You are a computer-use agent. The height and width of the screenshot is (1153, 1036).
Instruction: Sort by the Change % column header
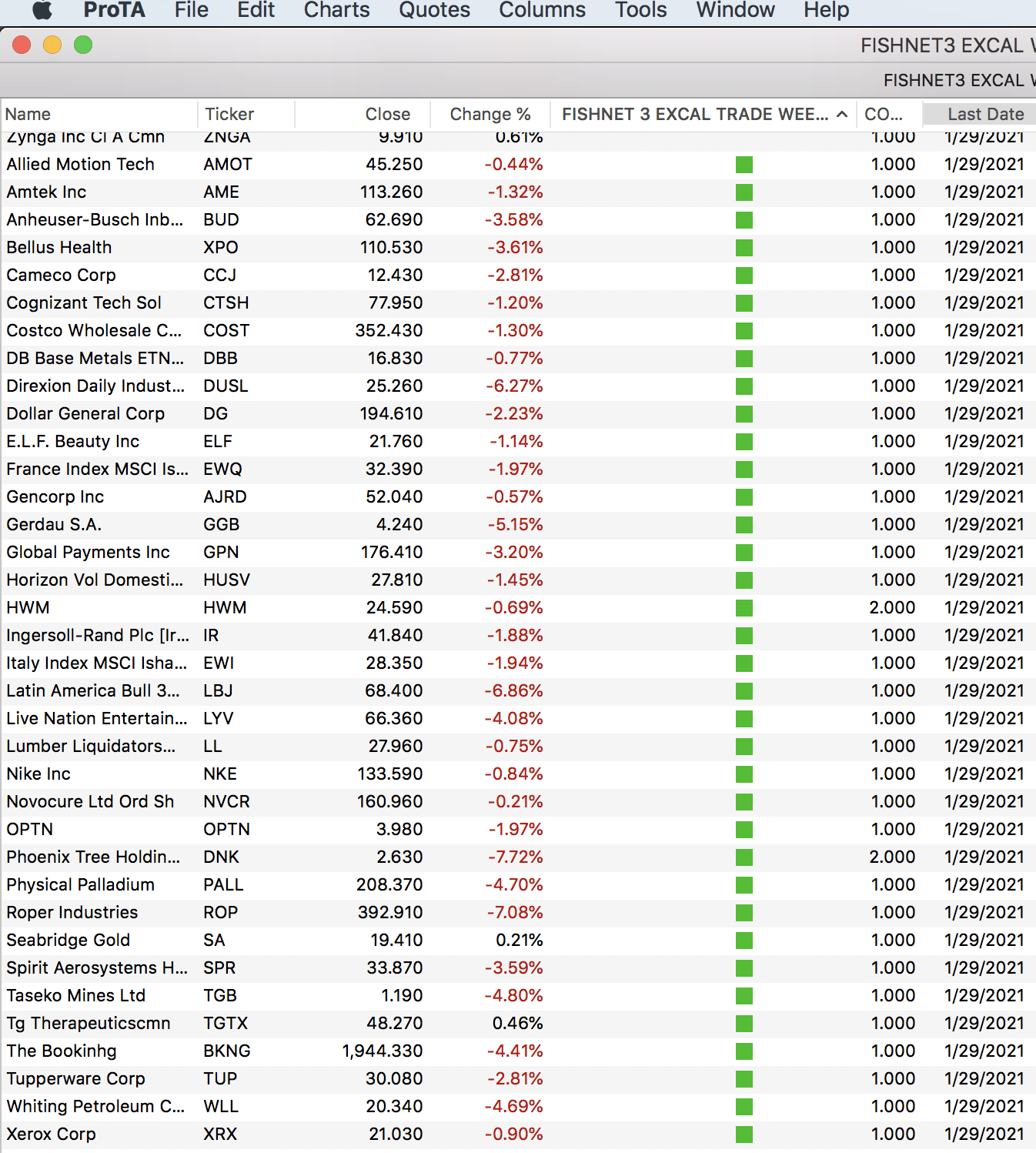490,115
